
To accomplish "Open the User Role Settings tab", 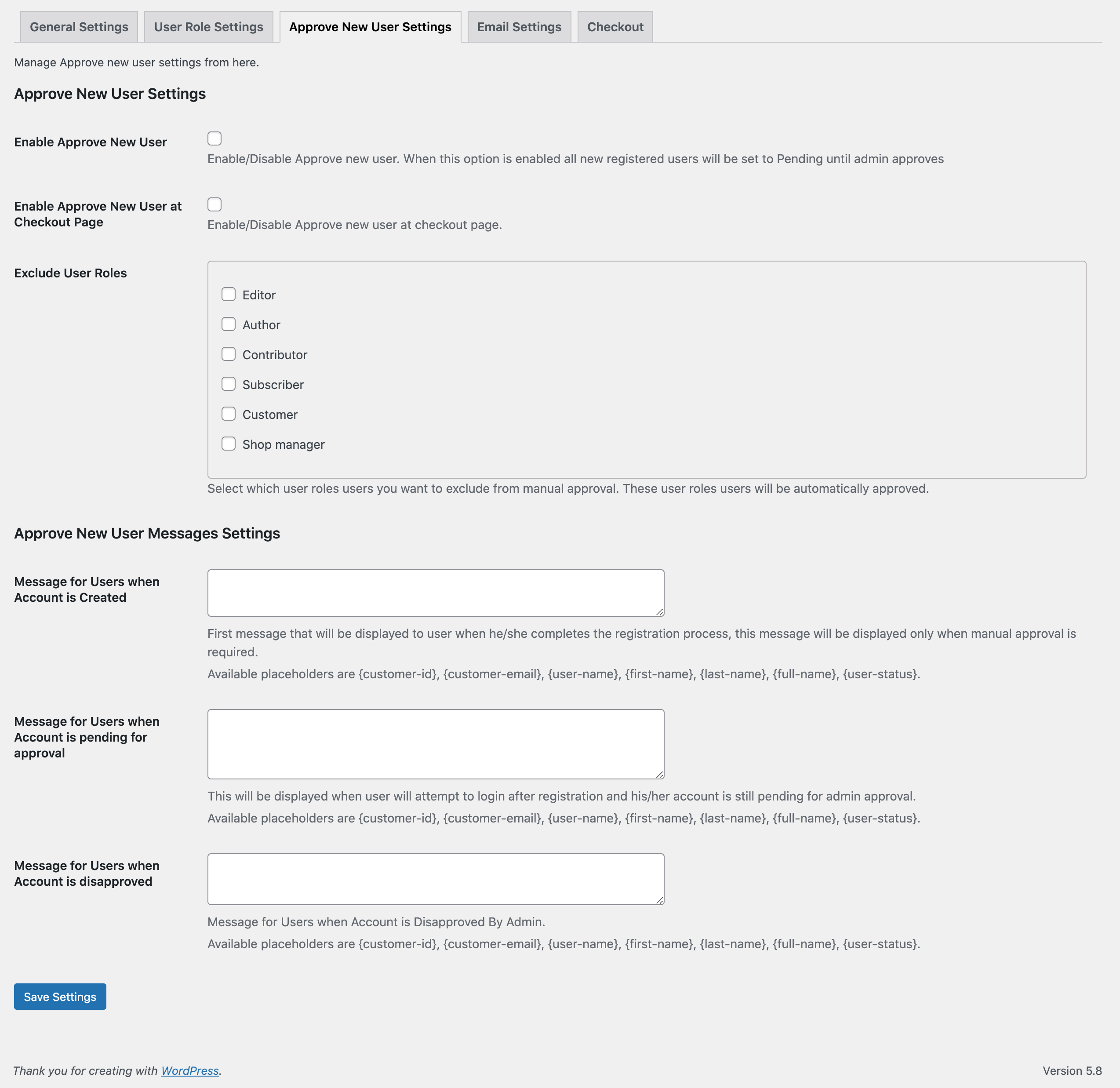I will (208, 26).
